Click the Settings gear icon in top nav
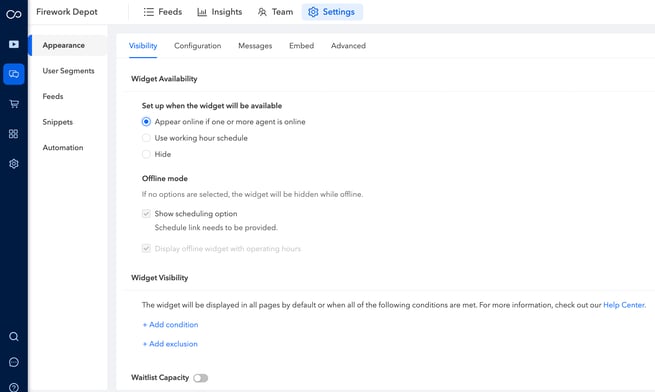Screen dimensions: 655x392 [x=313, y=12]
